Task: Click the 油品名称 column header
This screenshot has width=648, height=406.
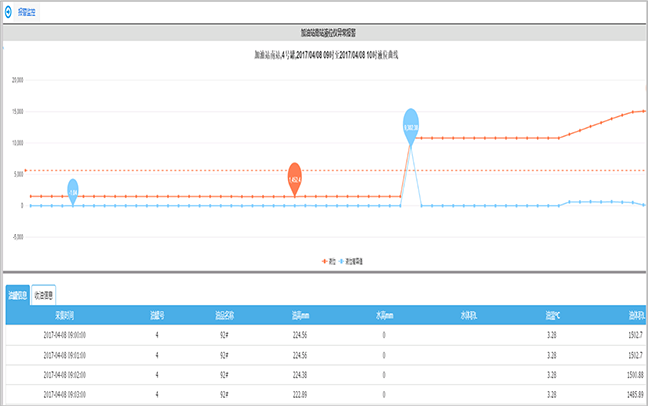Action: pyautogui.click(x=226, y=315)
